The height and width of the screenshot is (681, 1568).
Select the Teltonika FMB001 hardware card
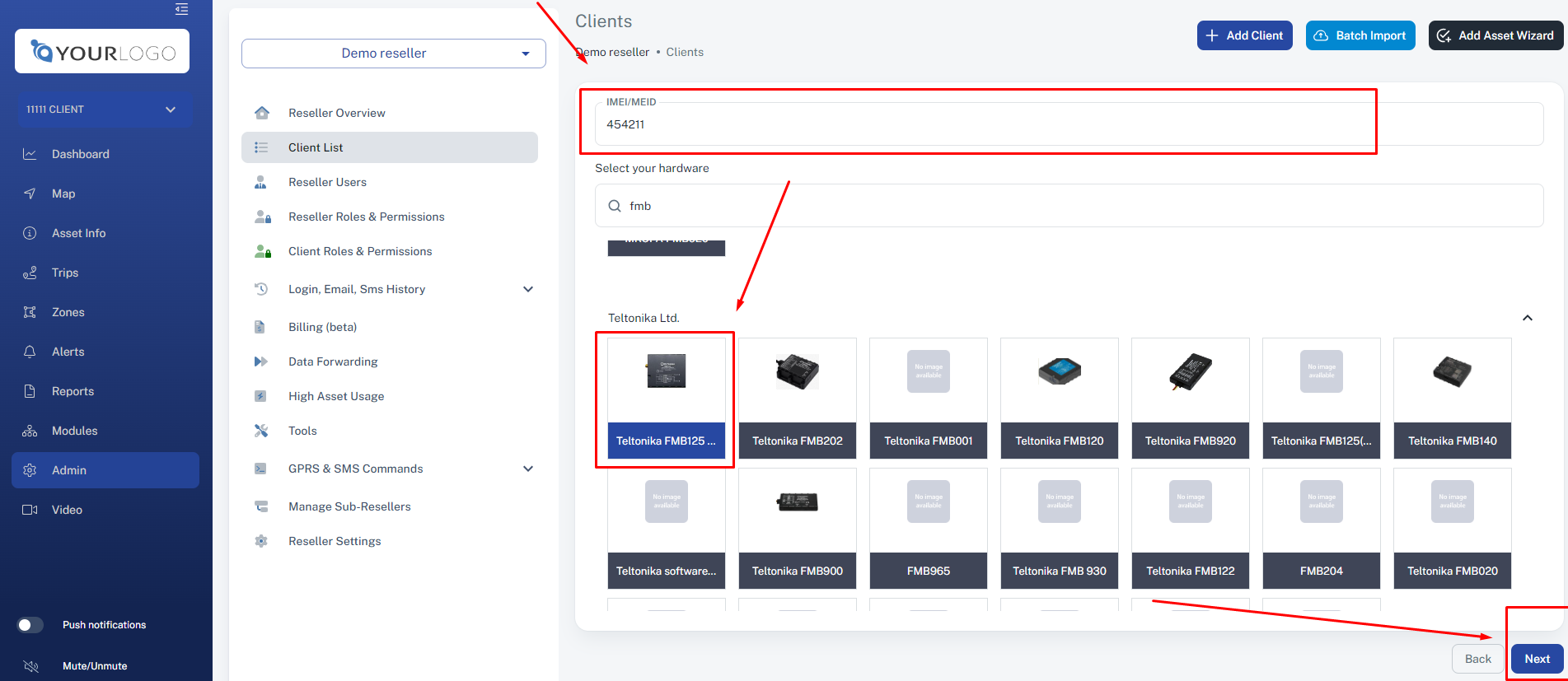929,399
